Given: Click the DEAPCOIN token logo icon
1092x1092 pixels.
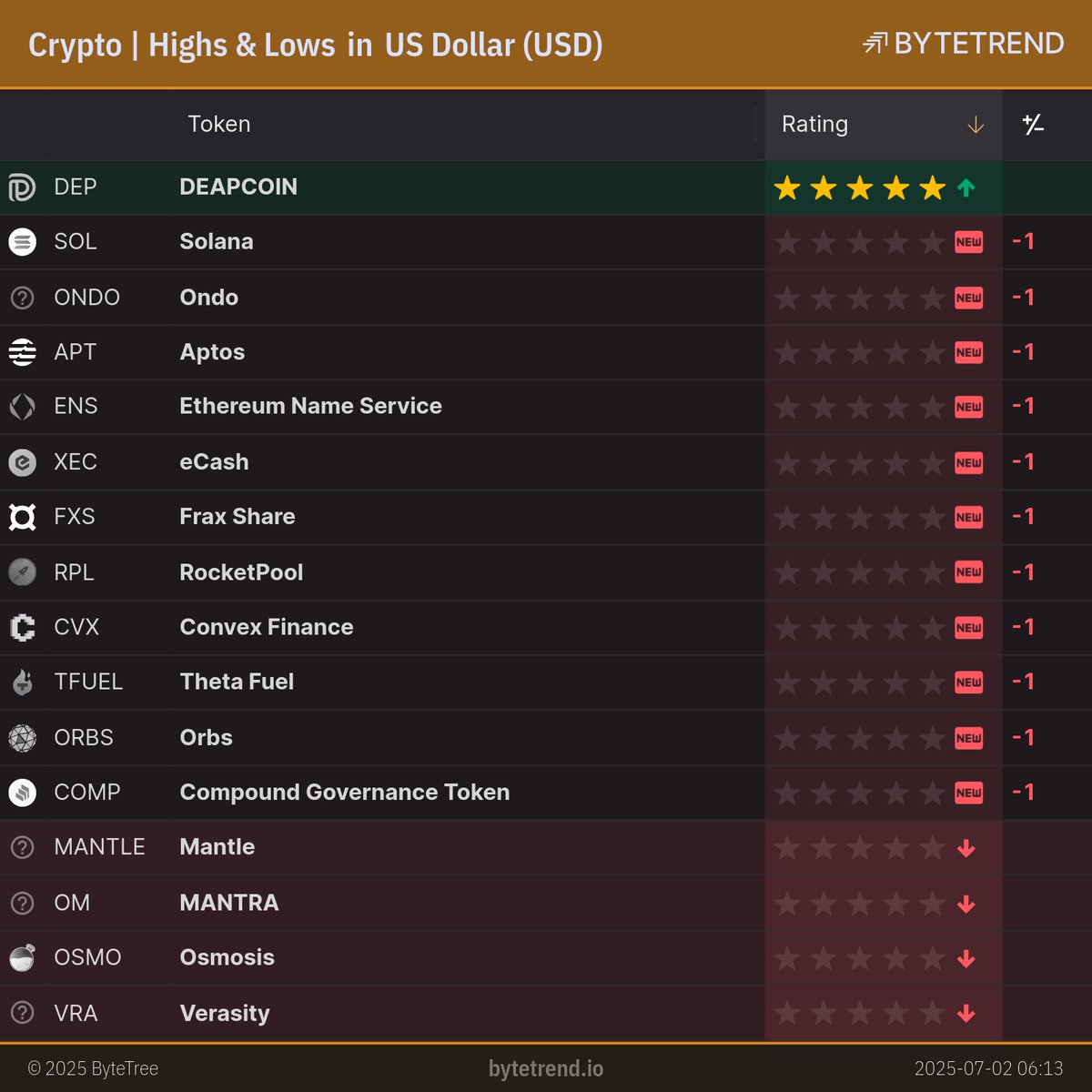Looking at the screenshot, I should tap(22, 187).
